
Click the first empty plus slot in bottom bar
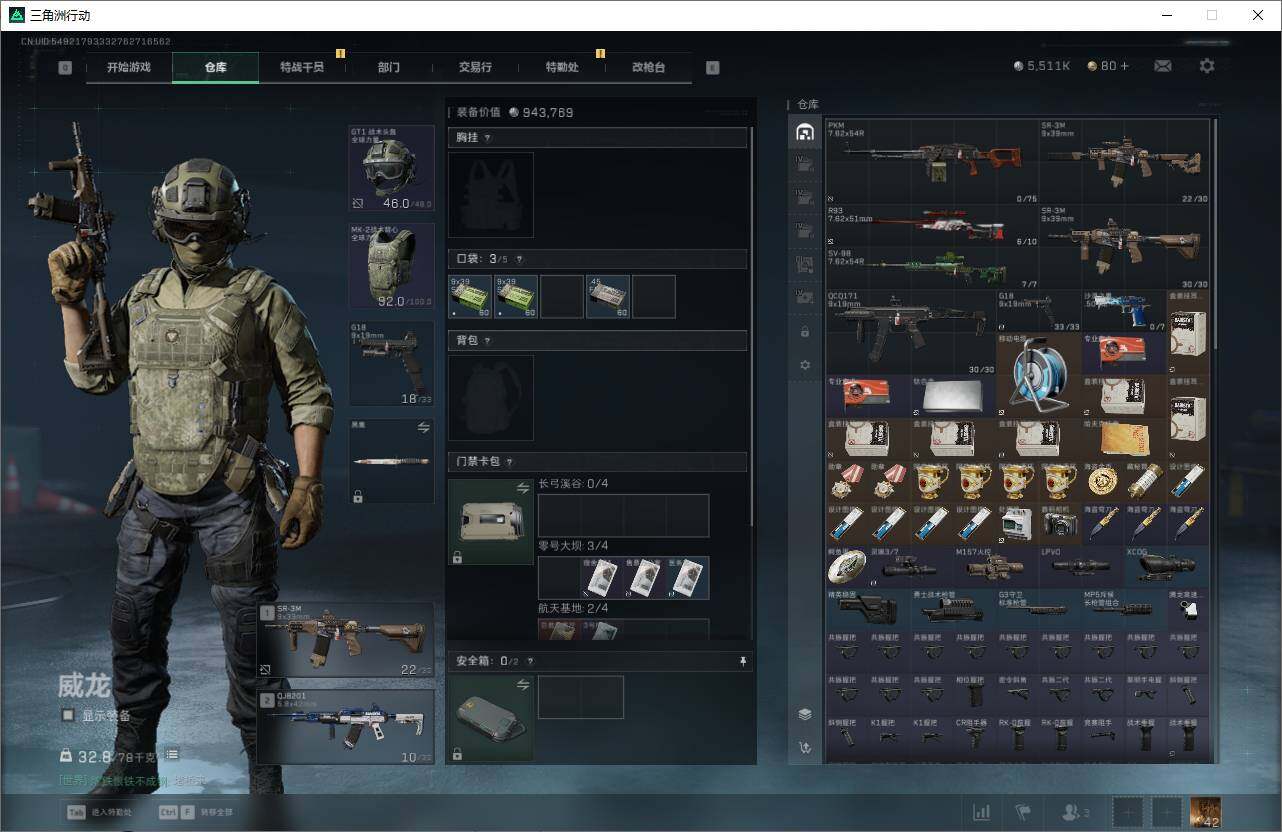(x=1127, y=813)
